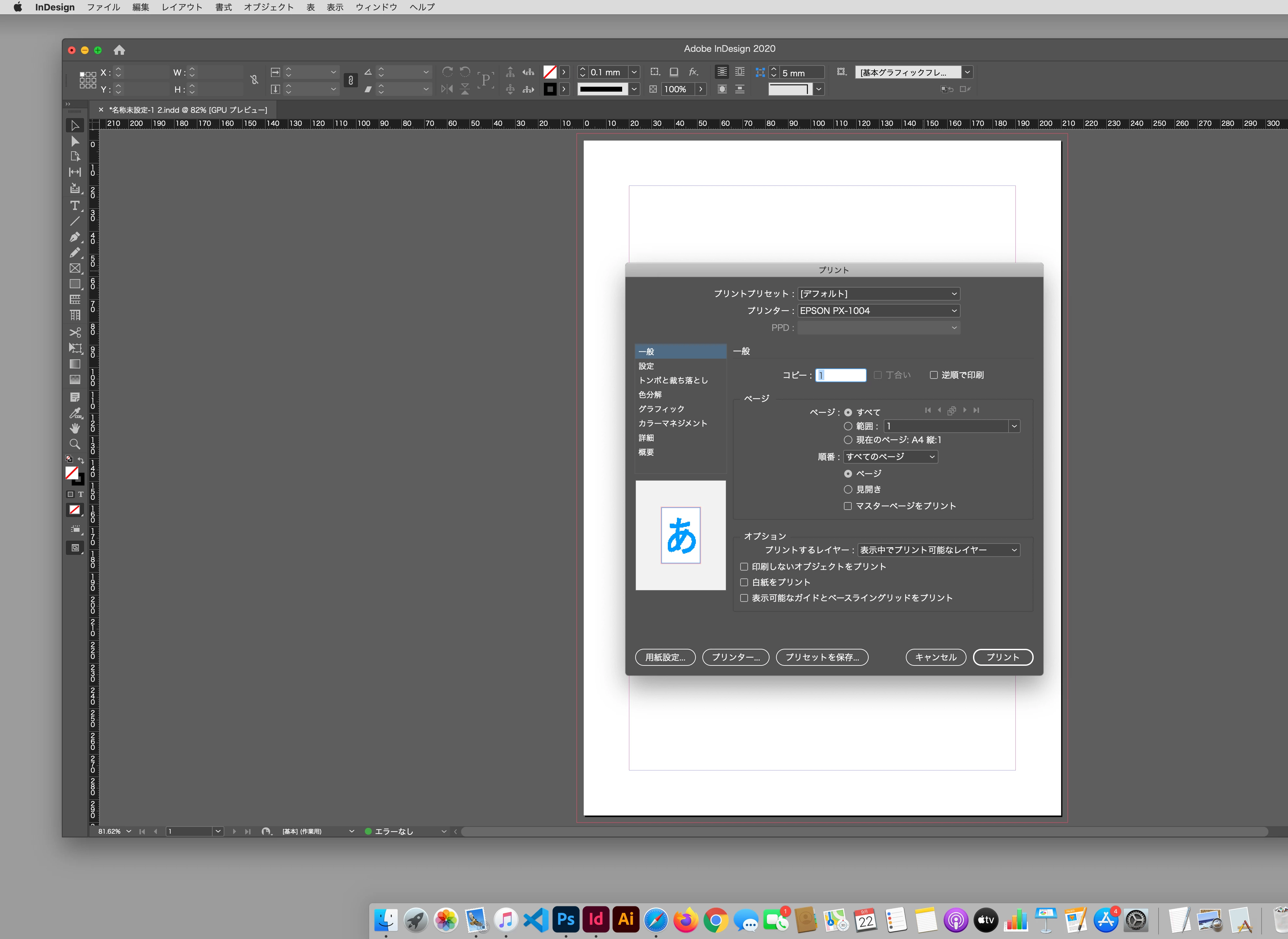Select the Rectangle Frame tool

(74, 268)
